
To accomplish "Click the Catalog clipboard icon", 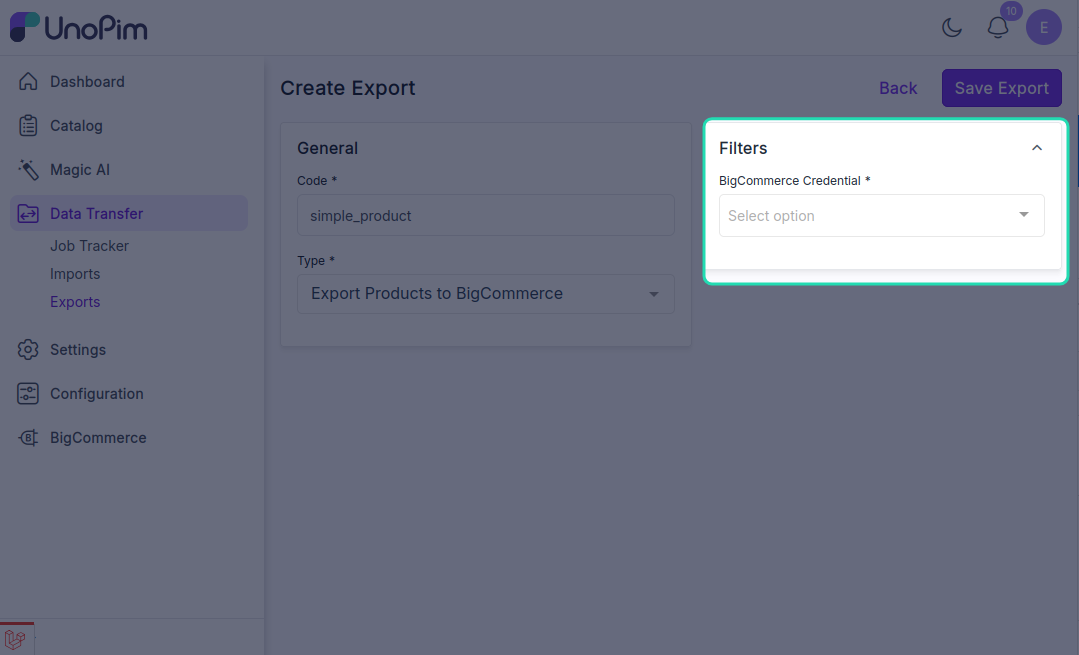I will [x=28, y=125].
